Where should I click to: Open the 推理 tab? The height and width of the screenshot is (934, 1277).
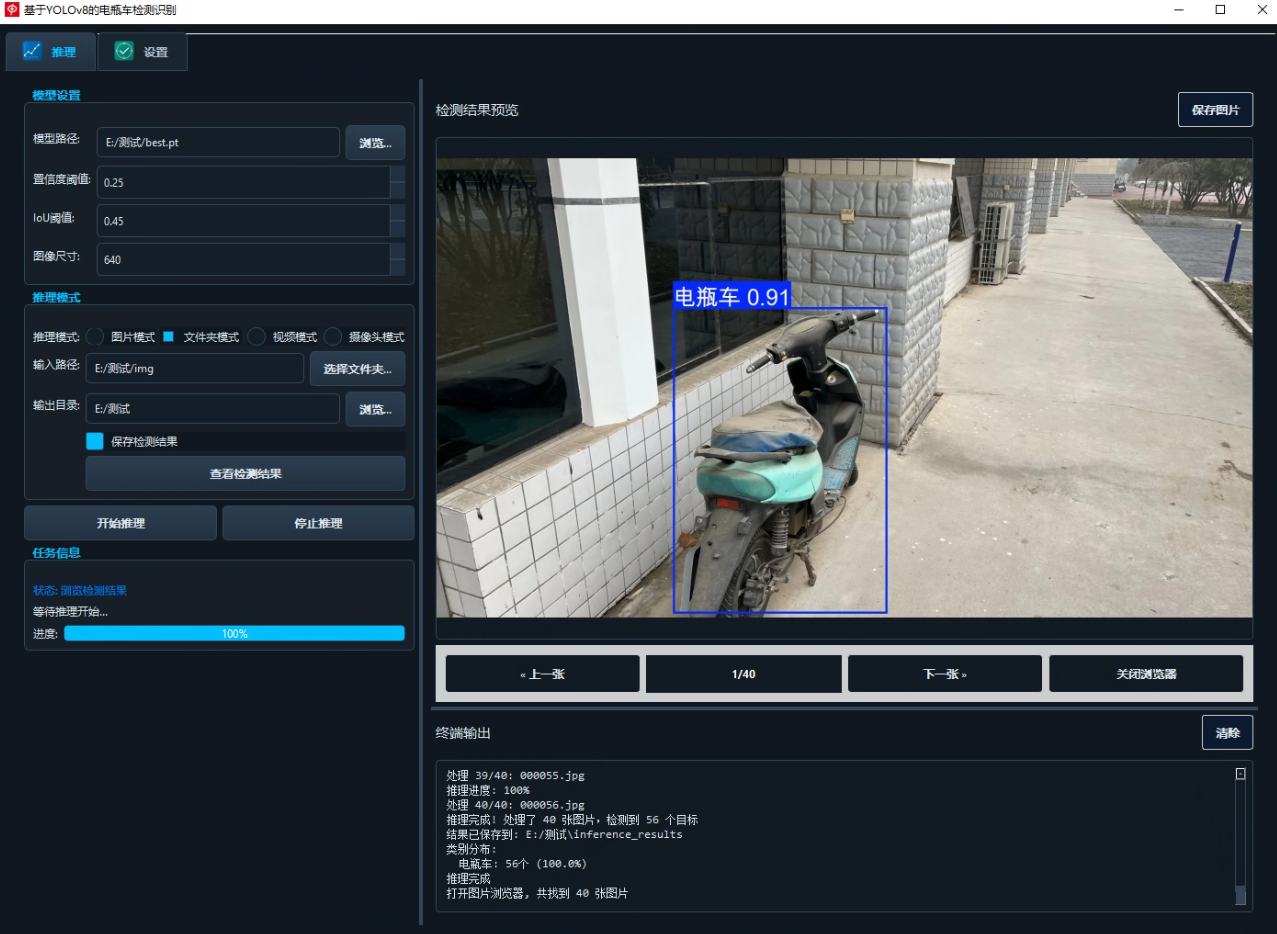click(51, 52)
